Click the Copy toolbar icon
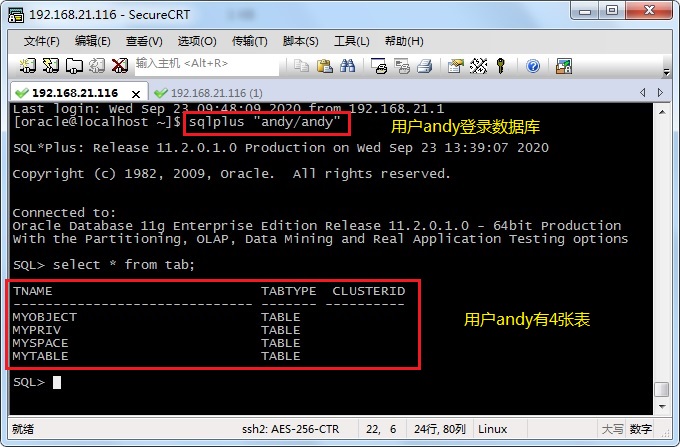The height and width of the screenshot is (447, 680). [x=301, y=66]
